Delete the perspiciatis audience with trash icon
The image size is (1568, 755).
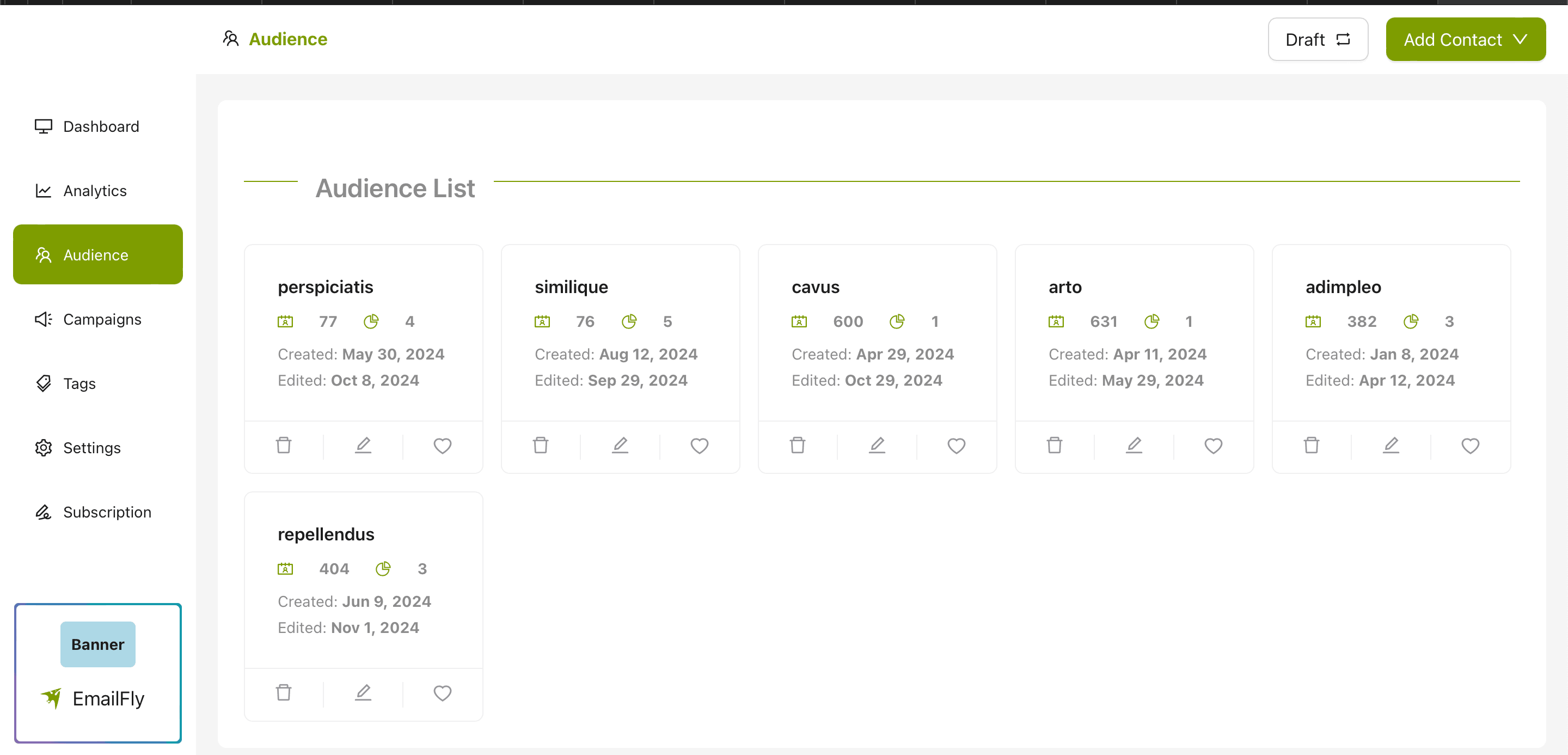pos(284,445)
